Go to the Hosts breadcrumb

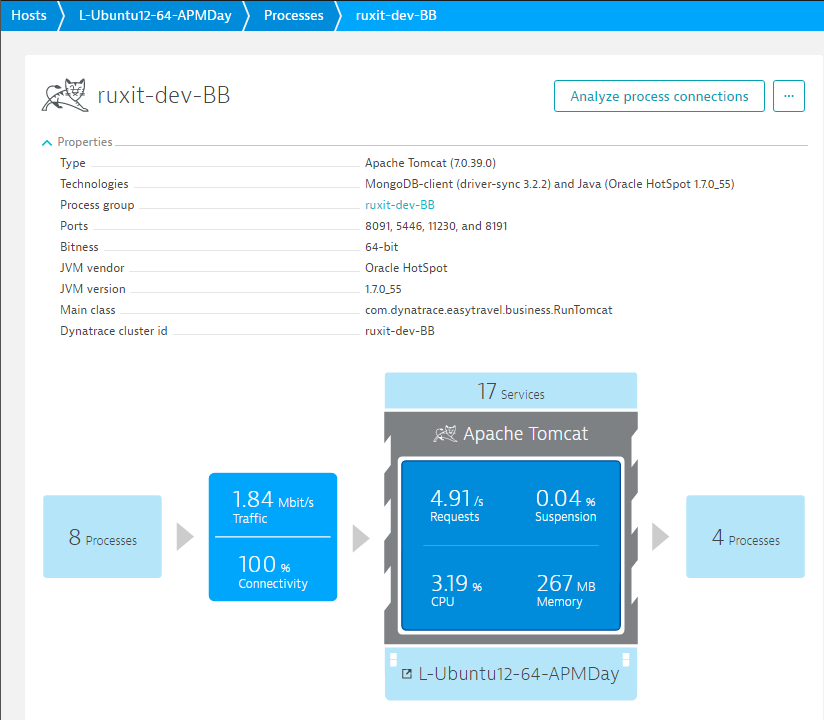tap(29, 15)
